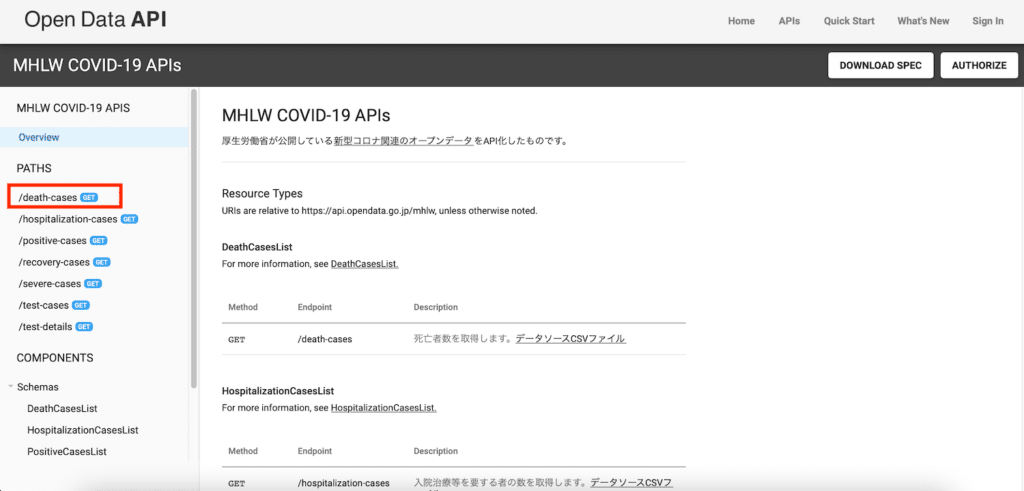Click the PATHS section heading

coord(34,168)
